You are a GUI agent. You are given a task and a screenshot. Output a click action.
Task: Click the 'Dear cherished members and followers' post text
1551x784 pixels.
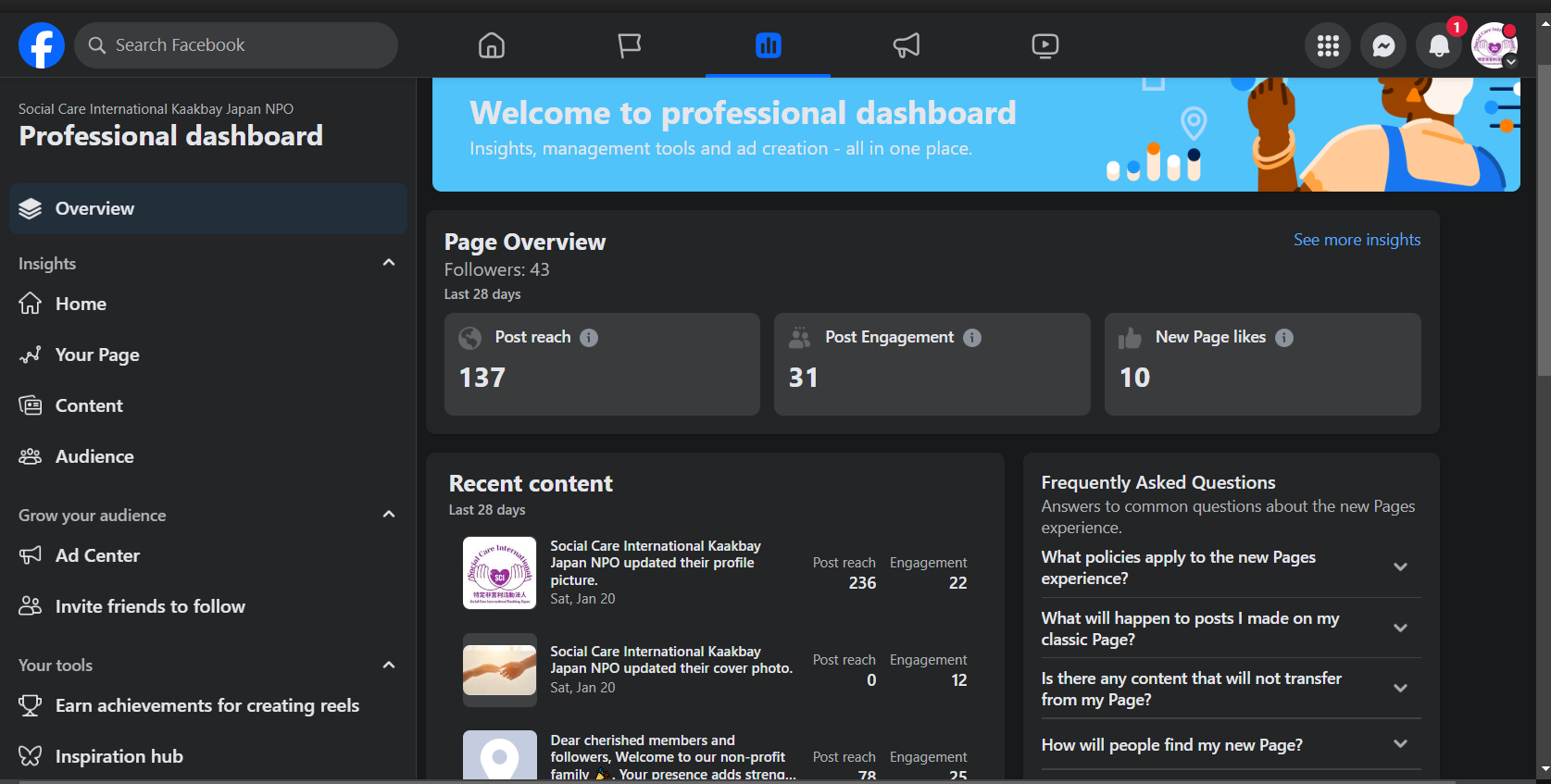[673, 757]
